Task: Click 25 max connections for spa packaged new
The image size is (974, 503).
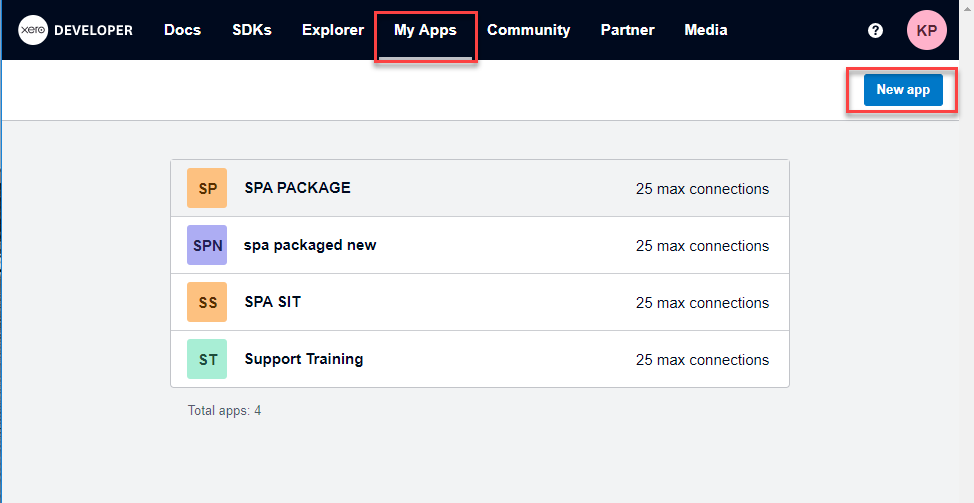Action: click(x=703, y=246)
